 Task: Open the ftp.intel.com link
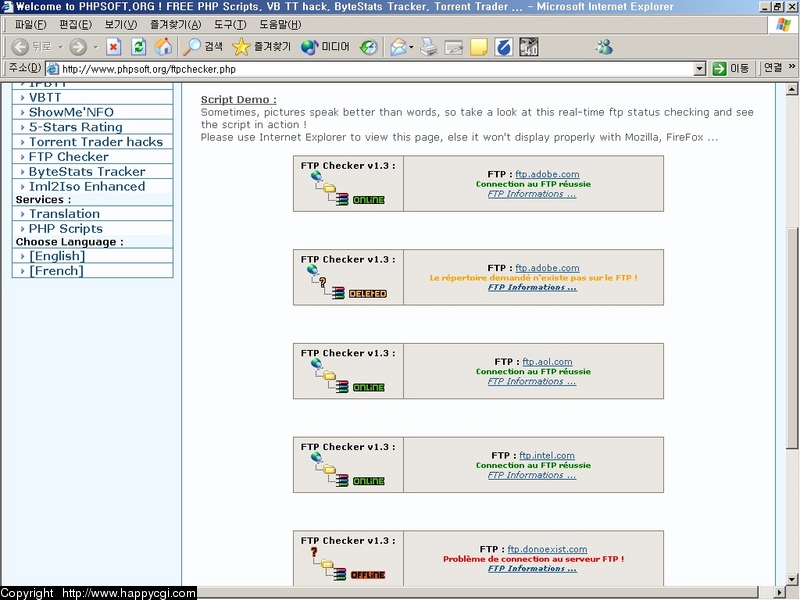point(547,456)
